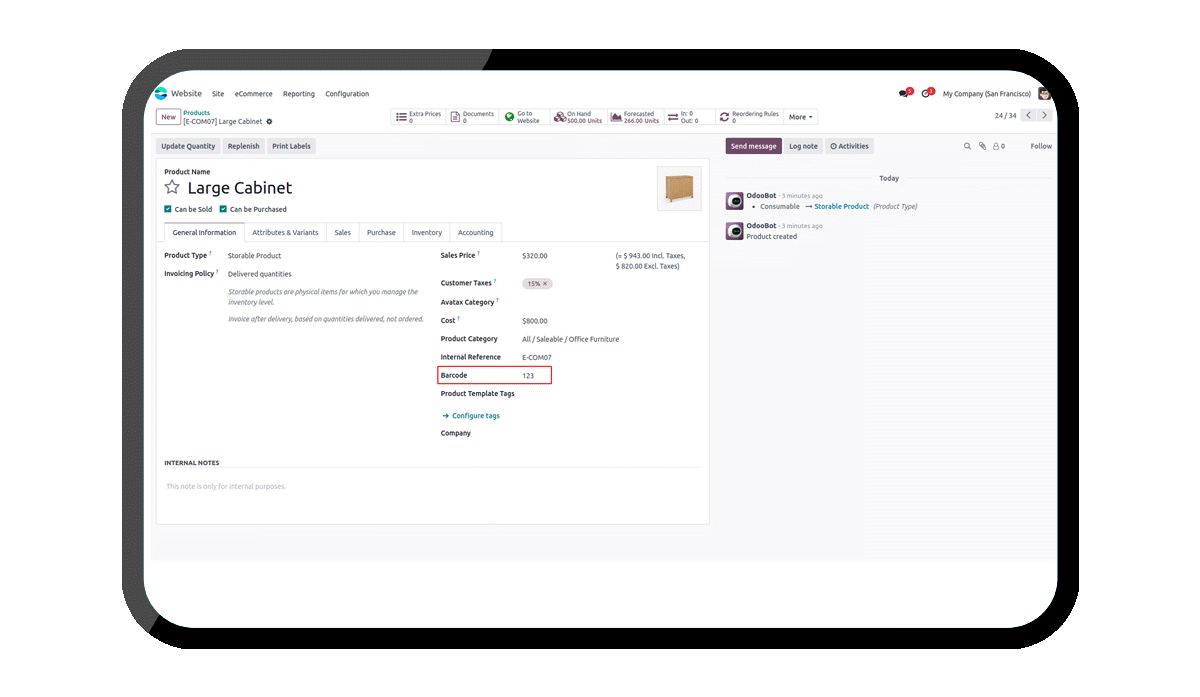
Task: Switch to the Inventory tab
Action: 427,232
